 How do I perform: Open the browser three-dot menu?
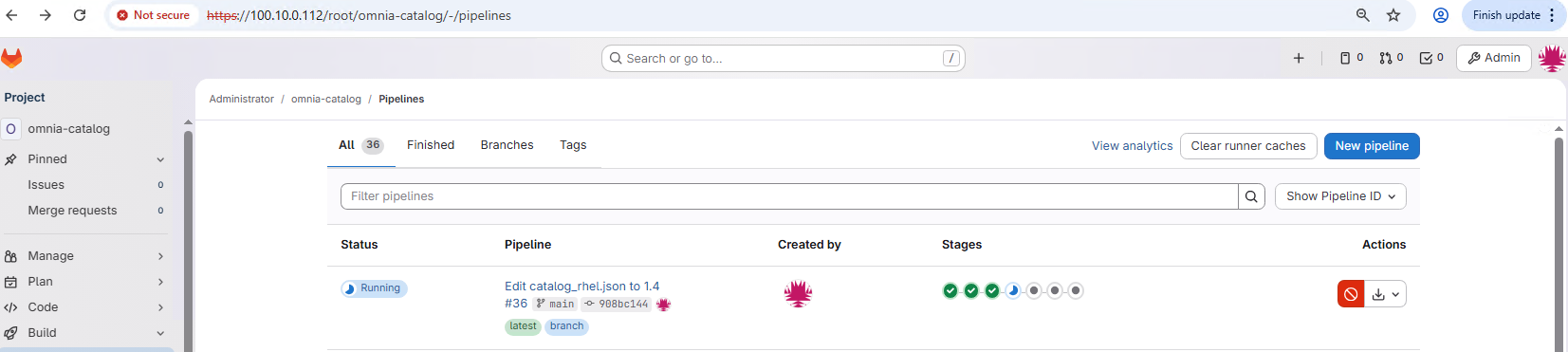point(1552,15)
